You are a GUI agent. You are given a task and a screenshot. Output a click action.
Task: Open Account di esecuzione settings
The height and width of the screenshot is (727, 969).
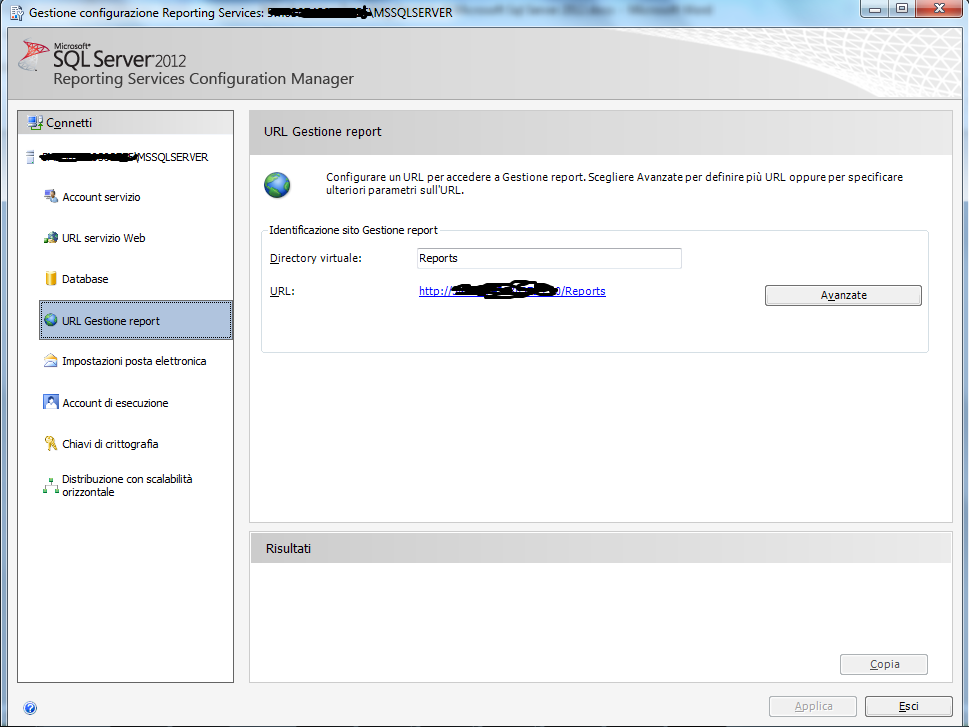[x=115, y=402]
